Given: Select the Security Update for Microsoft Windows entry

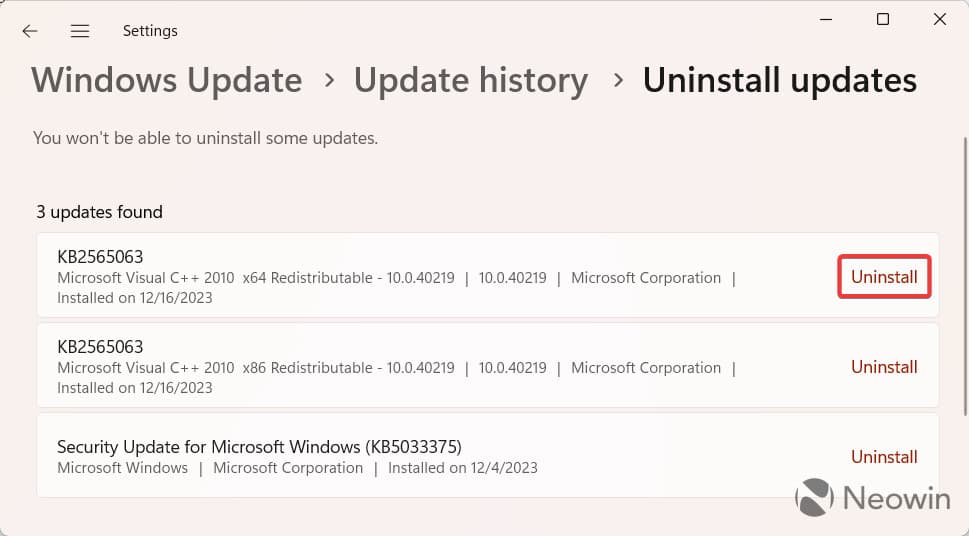Looking at the screenshot, I should pyautogui.click(x=400, y=456).
